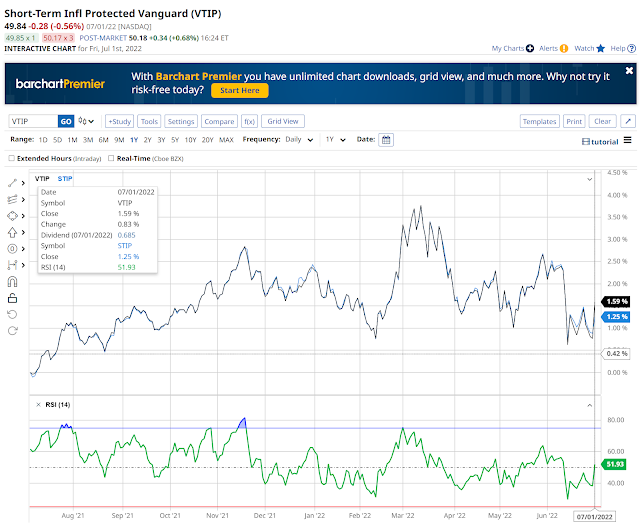
Task: Expand channel tool options chevron
Action: tap(23, 199)
